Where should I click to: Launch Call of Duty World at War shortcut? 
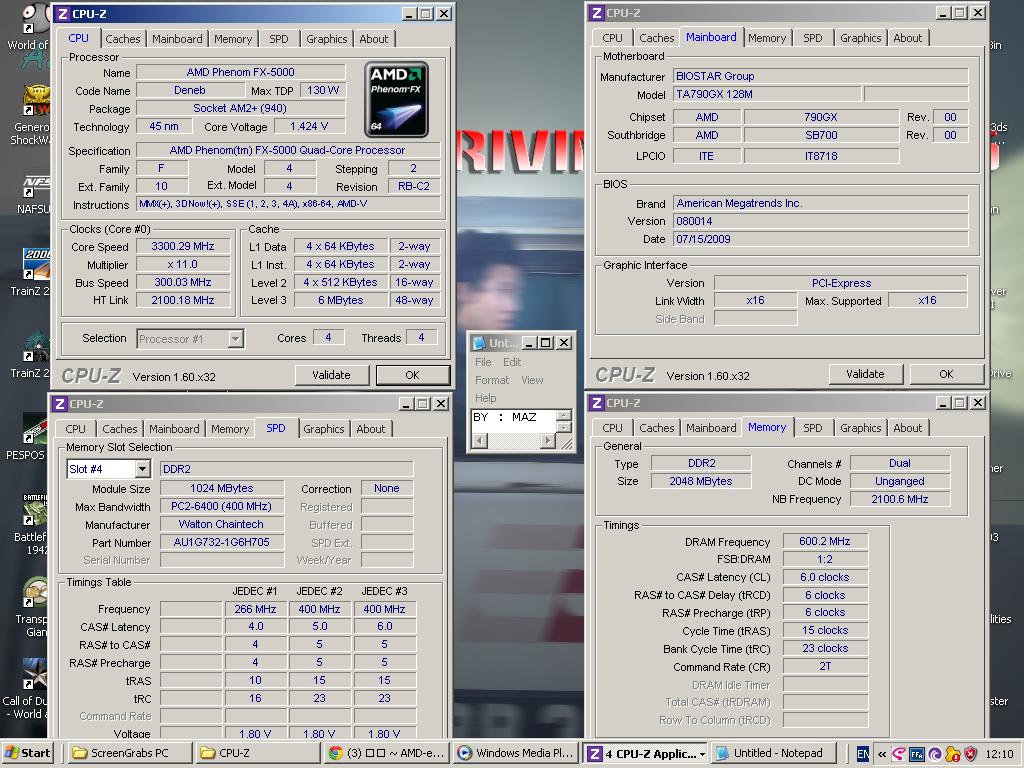[x=36, y=675]
